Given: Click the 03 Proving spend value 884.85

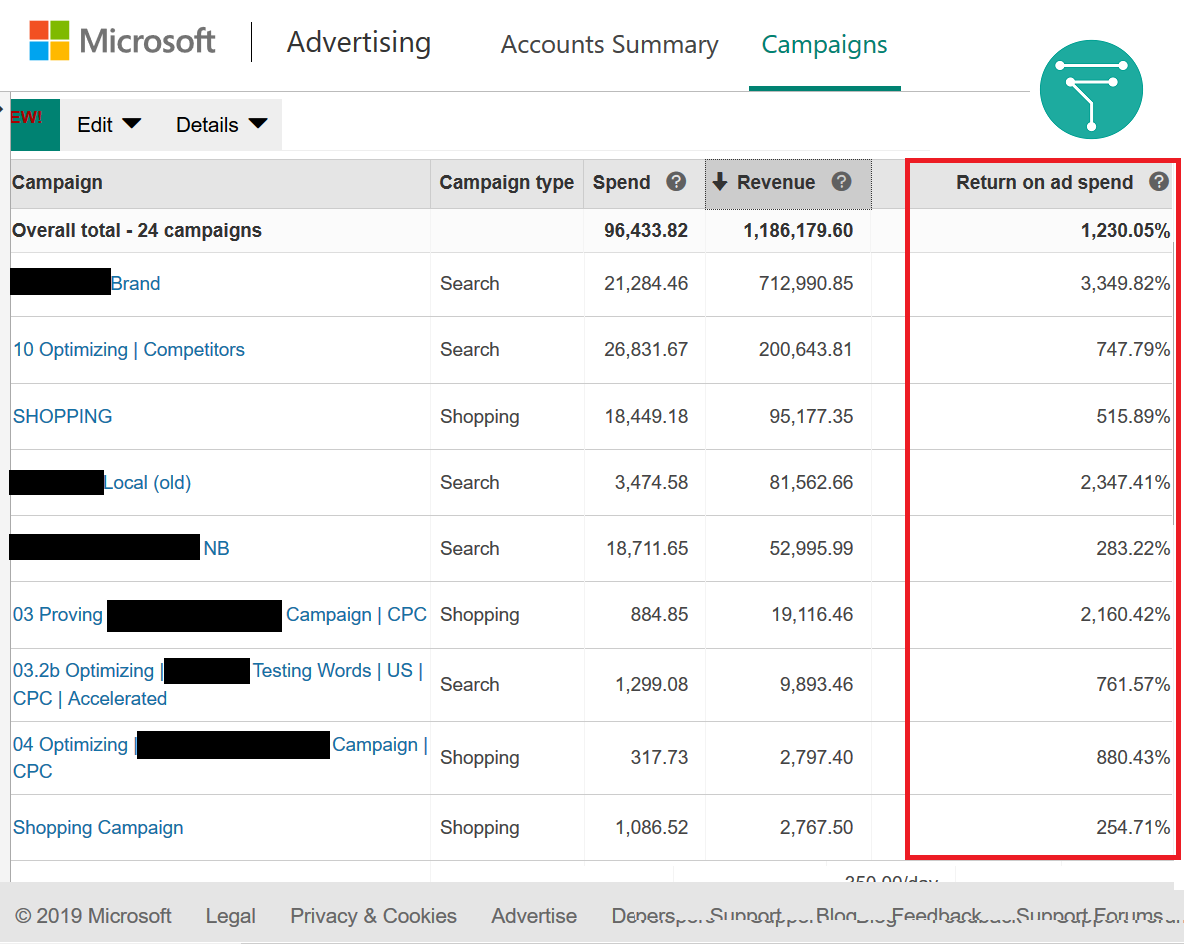Looking at the screenshot, I should tap(659, 615).
